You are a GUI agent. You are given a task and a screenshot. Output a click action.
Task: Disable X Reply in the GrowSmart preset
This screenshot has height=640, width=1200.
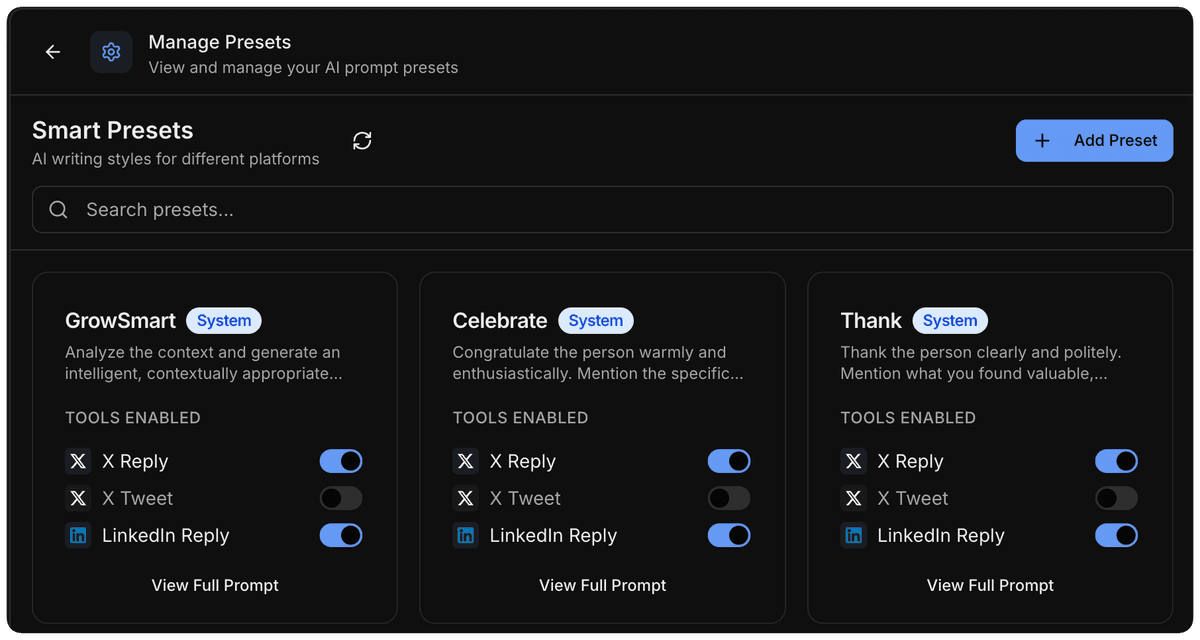click(341, 461)
